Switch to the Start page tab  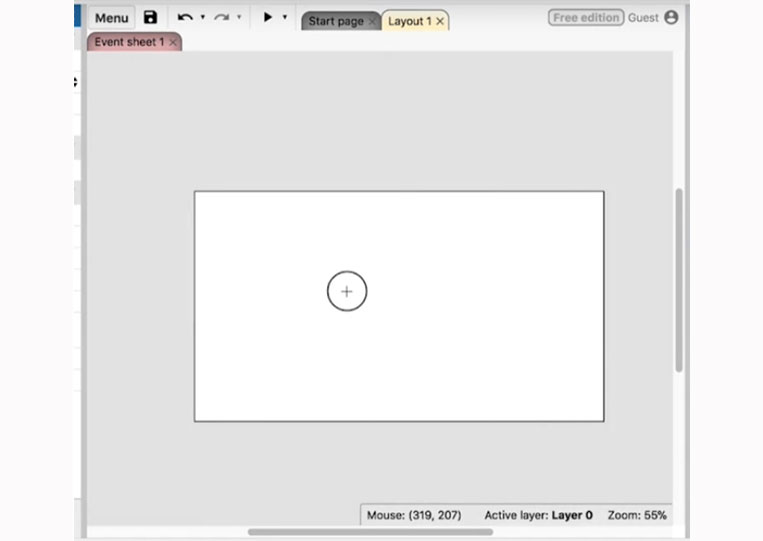(x=336, y=21)
